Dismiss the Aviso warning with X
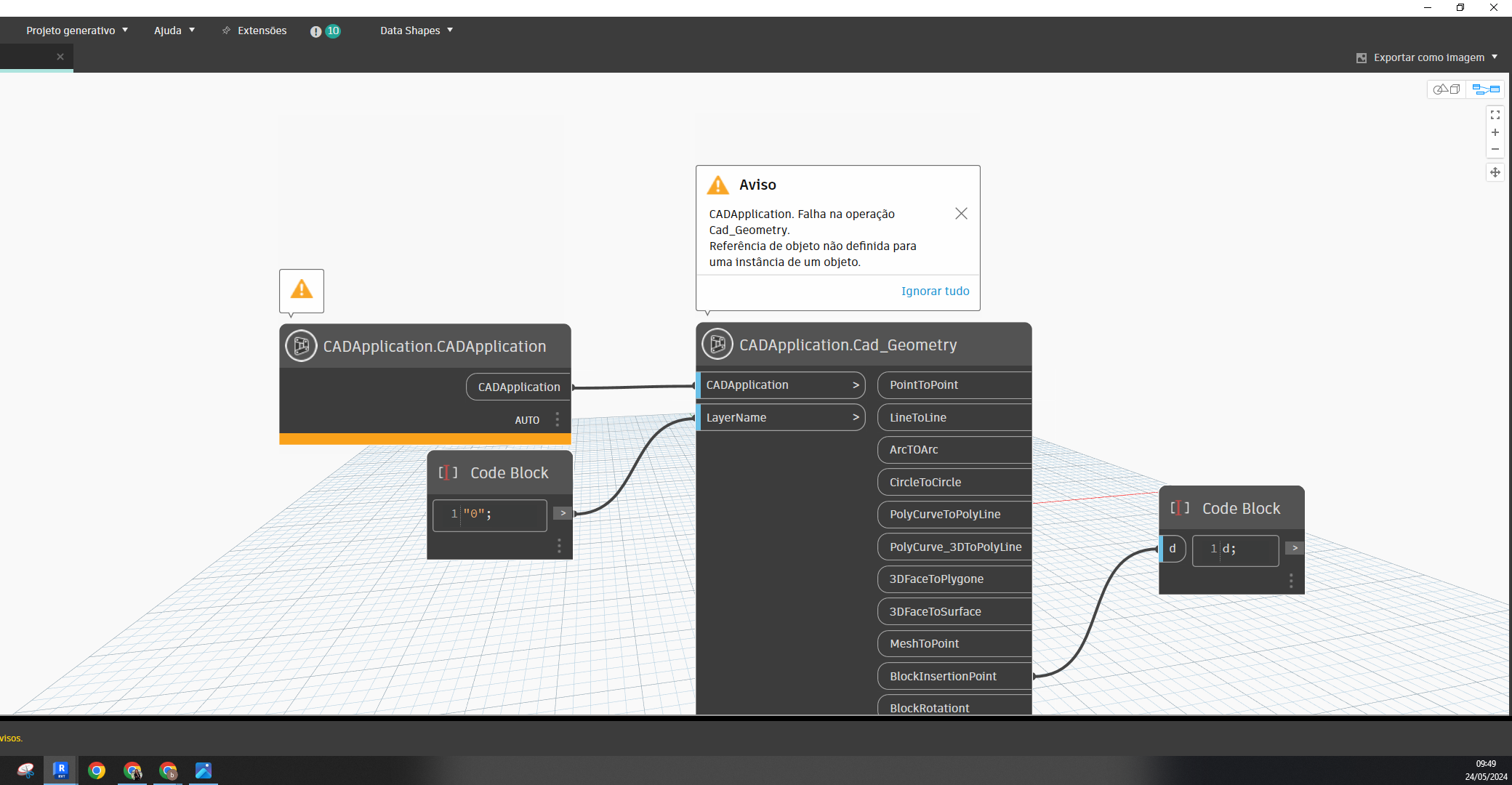The image size is (1512, 785). coord(961,213)
